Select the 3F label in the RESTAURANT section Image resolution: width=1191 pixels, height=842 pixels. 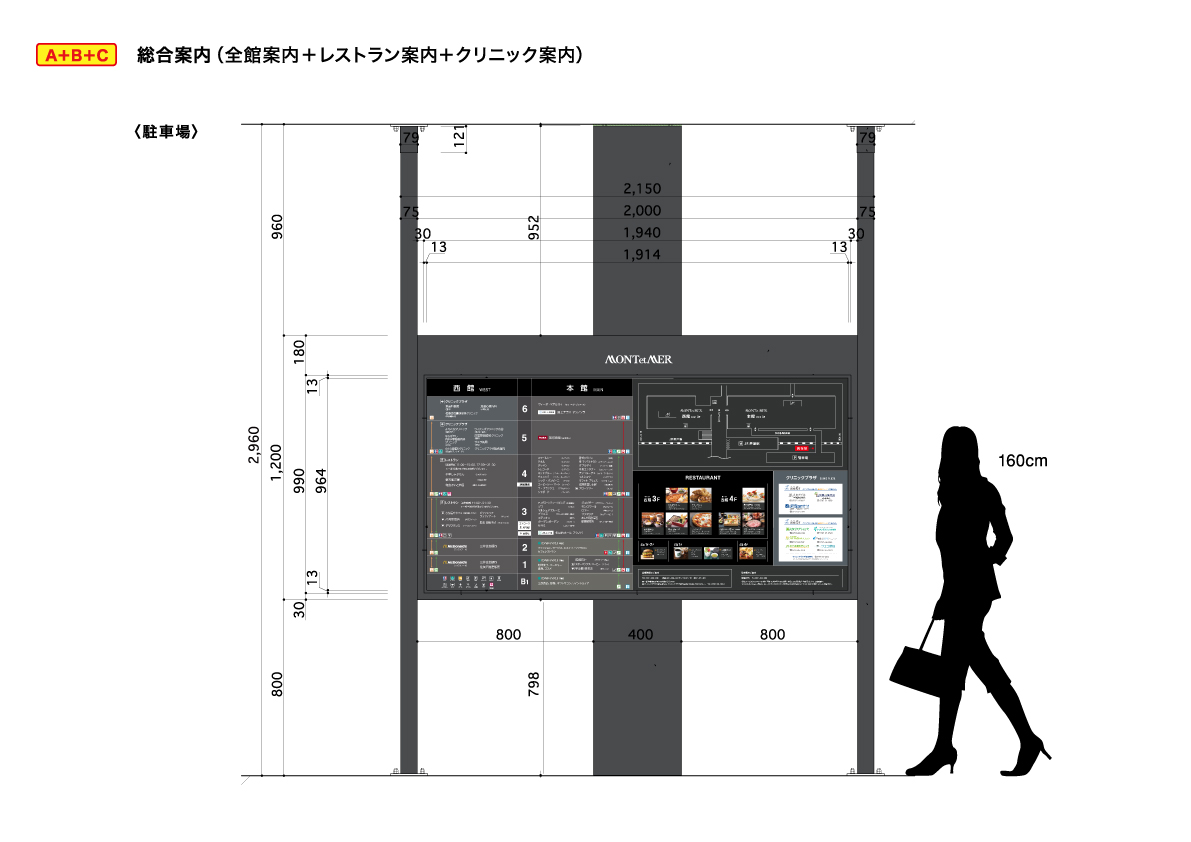(x=652, y=497)
